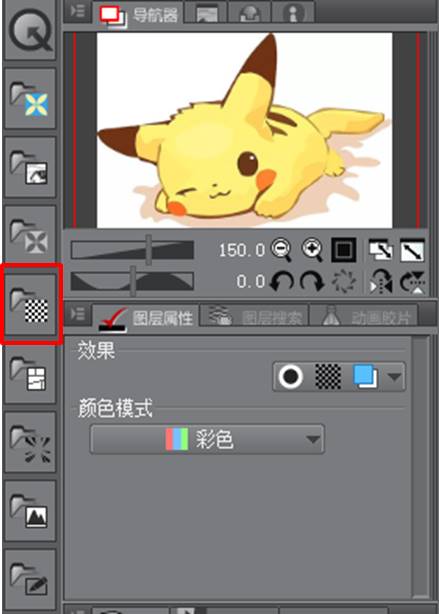This screenshot has width=439, height=614.
Task: Switch to the 图层搜索 tab
Action: (x=255, y=317)
